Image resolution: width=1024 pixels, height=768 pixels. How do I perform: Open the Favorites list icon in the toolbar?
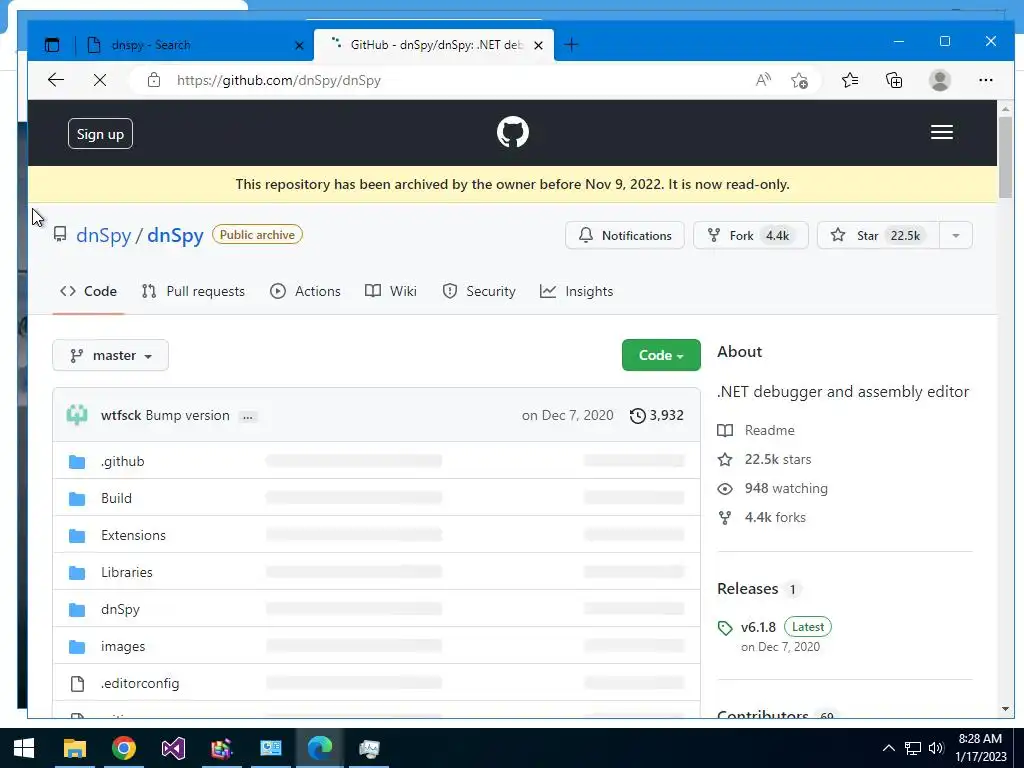[850, 80]
